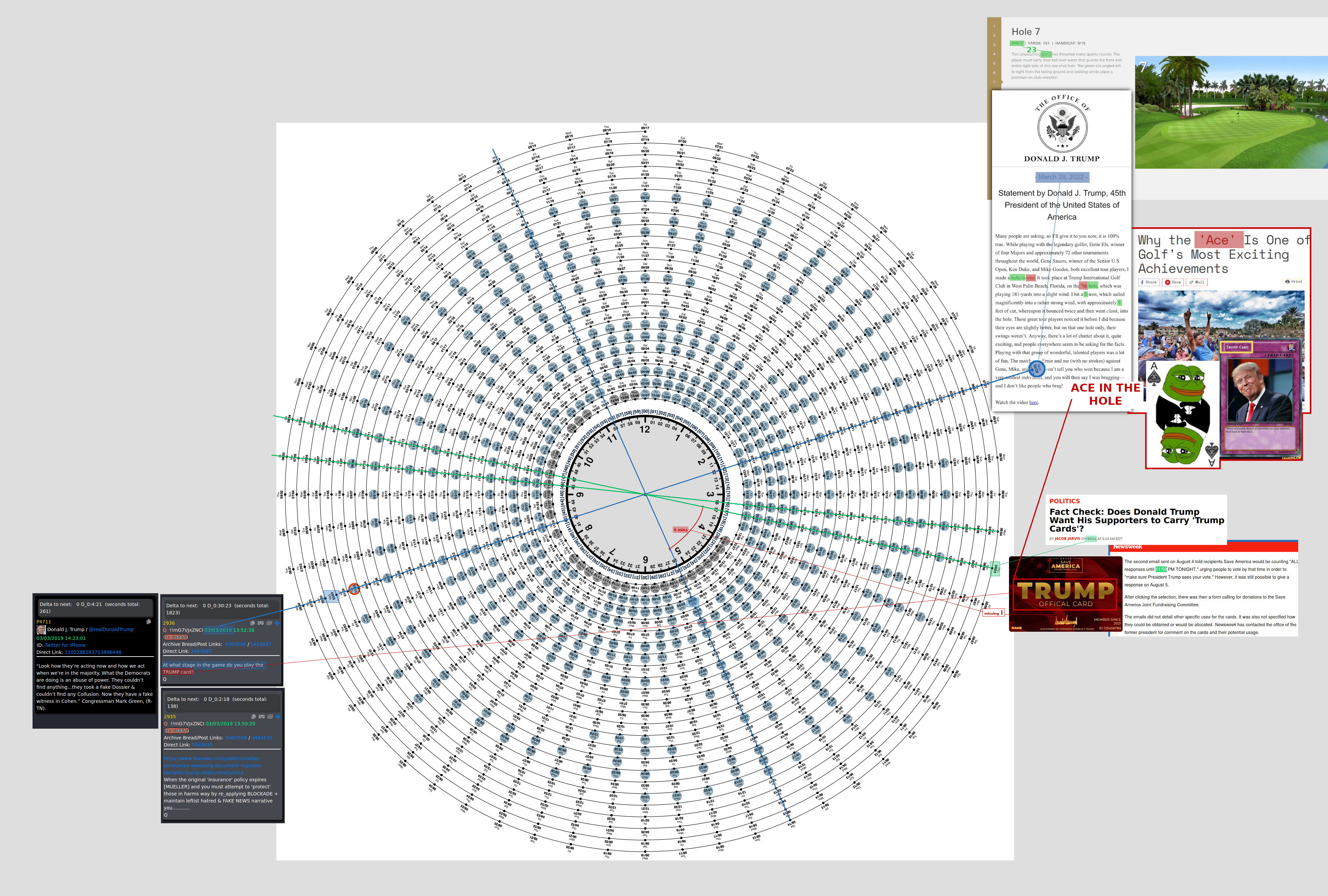
Task: Select hole 7 in the golf sidebar
Action: tap(994, 82)
